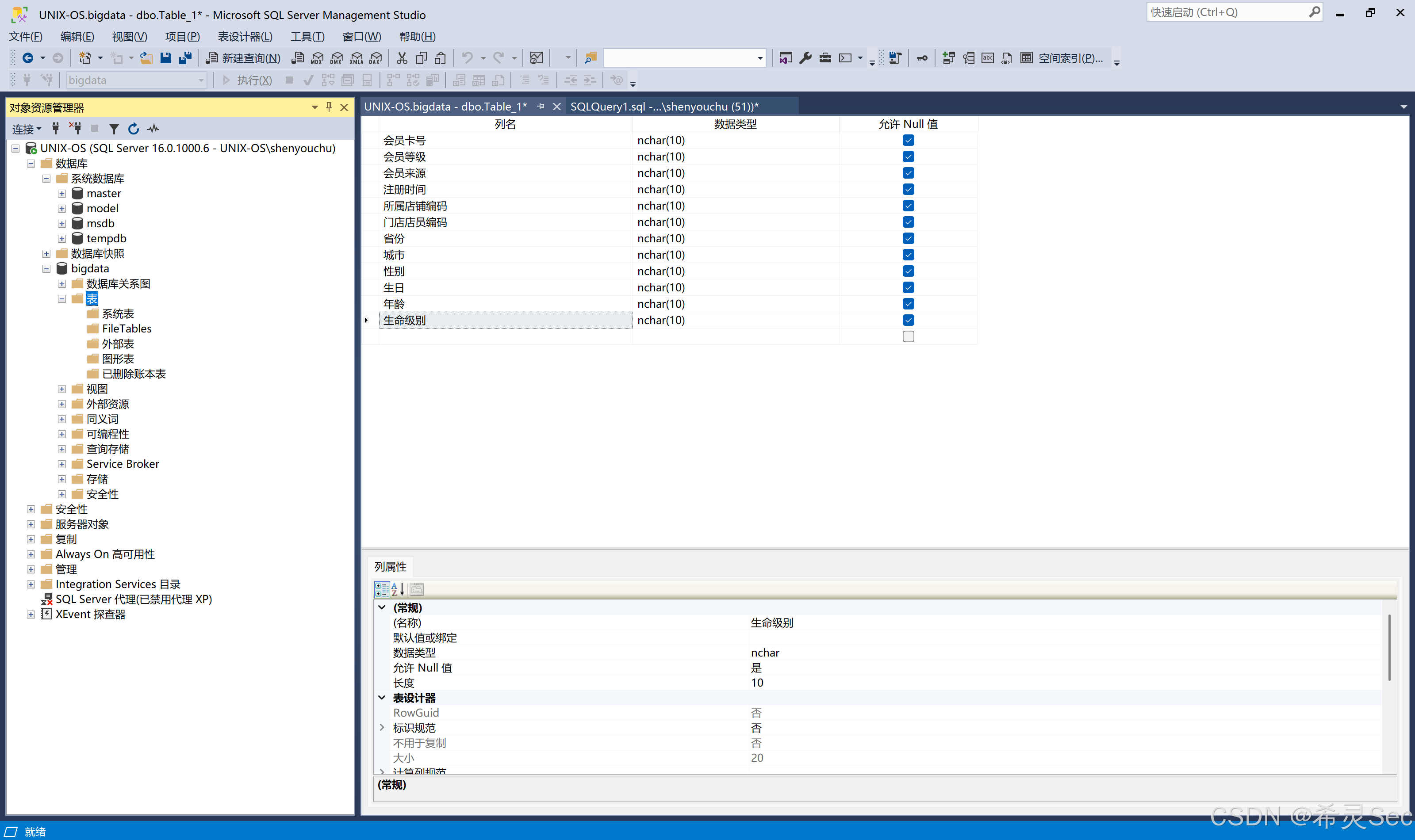Click the Relationships icon in designer toolbar
Image resolution: width=1415 pixels, height=840 pixels.
948,58
